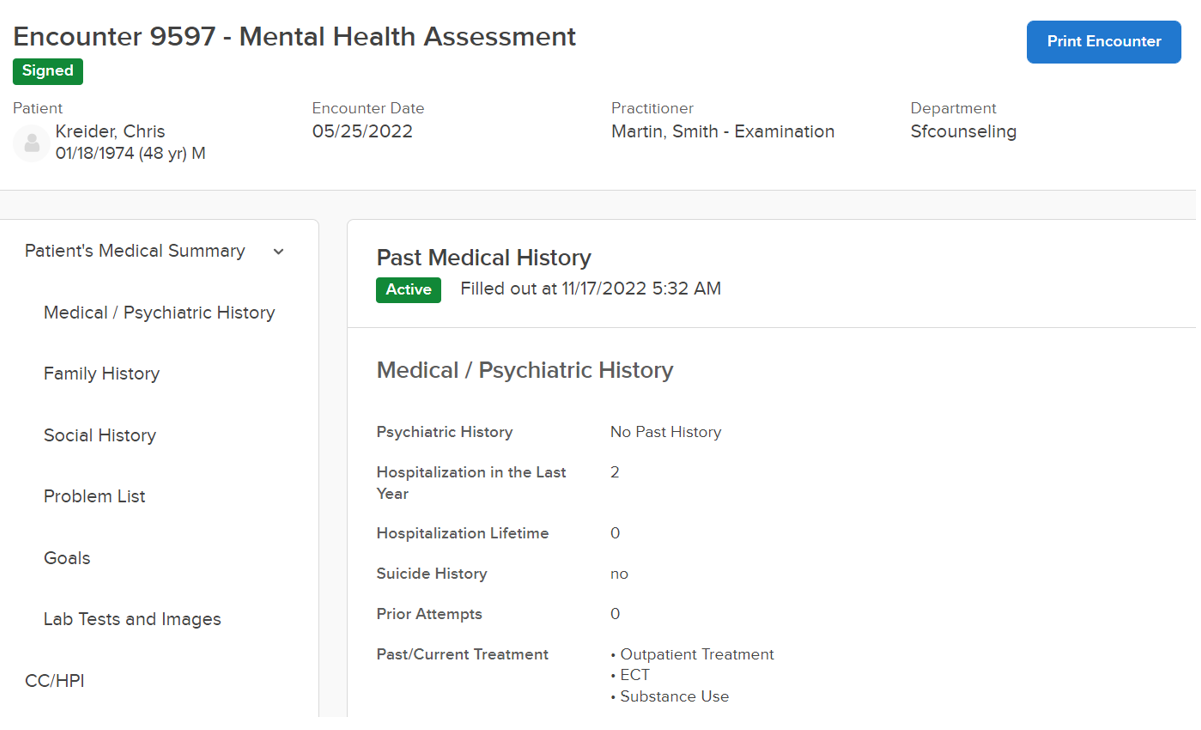Navigate to CC/HPI section
Viewport: 1201px width, 730px height.
pos(55,681)
